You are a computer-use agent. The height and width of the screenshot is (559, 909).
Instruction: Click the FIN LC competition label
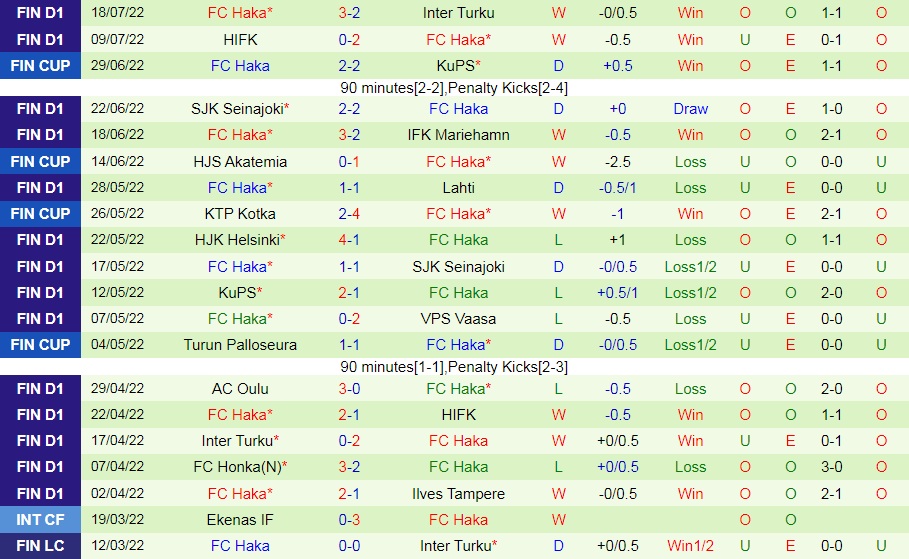click(40, 546)
